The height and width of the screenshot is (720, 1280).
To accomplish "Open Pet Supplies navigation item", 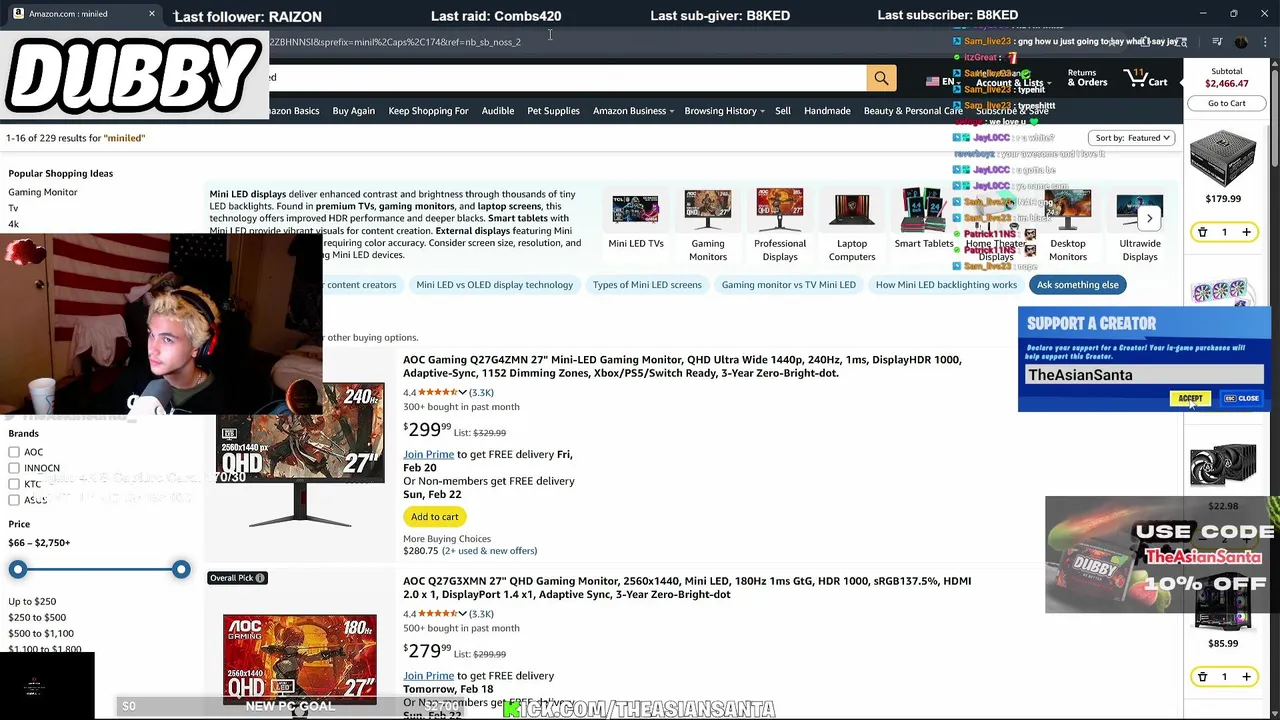I will (x=553, y=111).
